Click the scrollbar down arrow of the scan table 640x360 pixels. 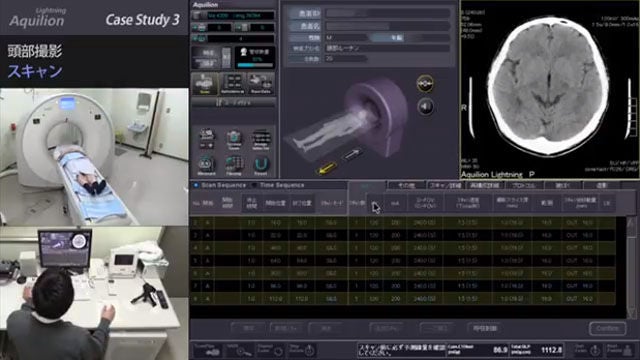(631, 313)
